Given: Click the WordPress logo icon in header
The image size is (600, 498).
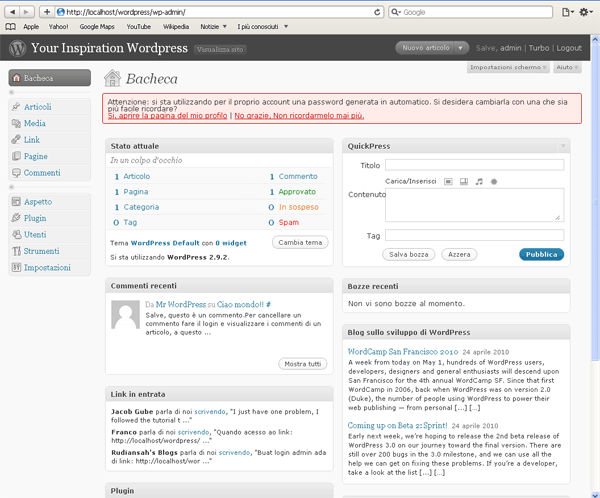Looking at the screenshot, I should pyautogui.click(x=17, y=48).
